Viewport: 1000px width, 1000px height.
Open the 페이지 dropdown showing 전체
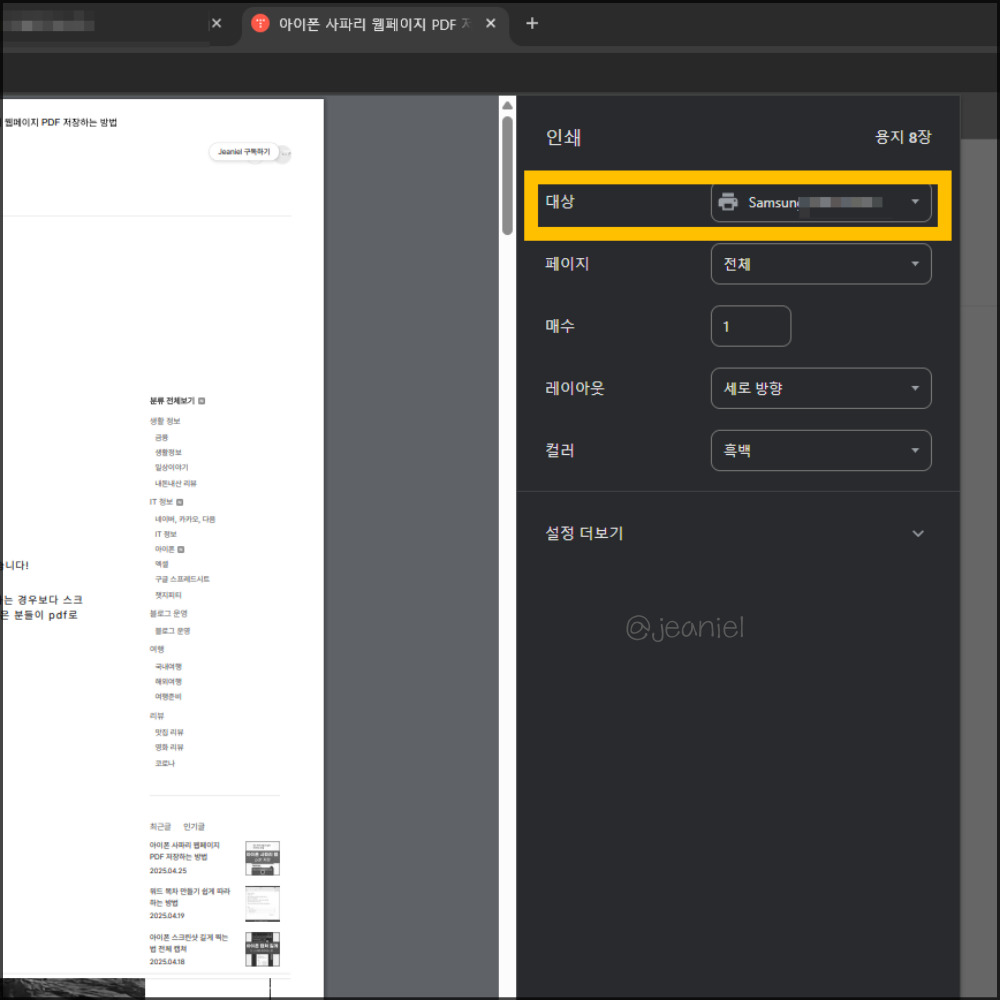click(x=821, y=264)
